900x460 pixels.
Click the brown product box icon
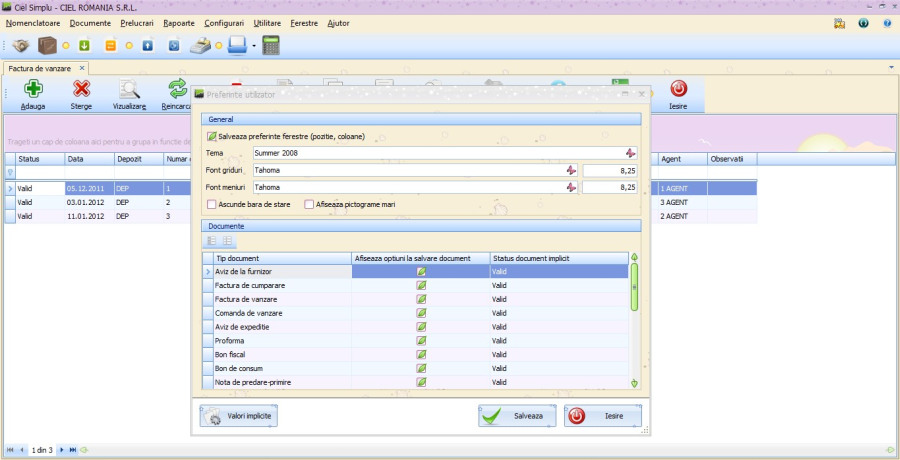47,45
